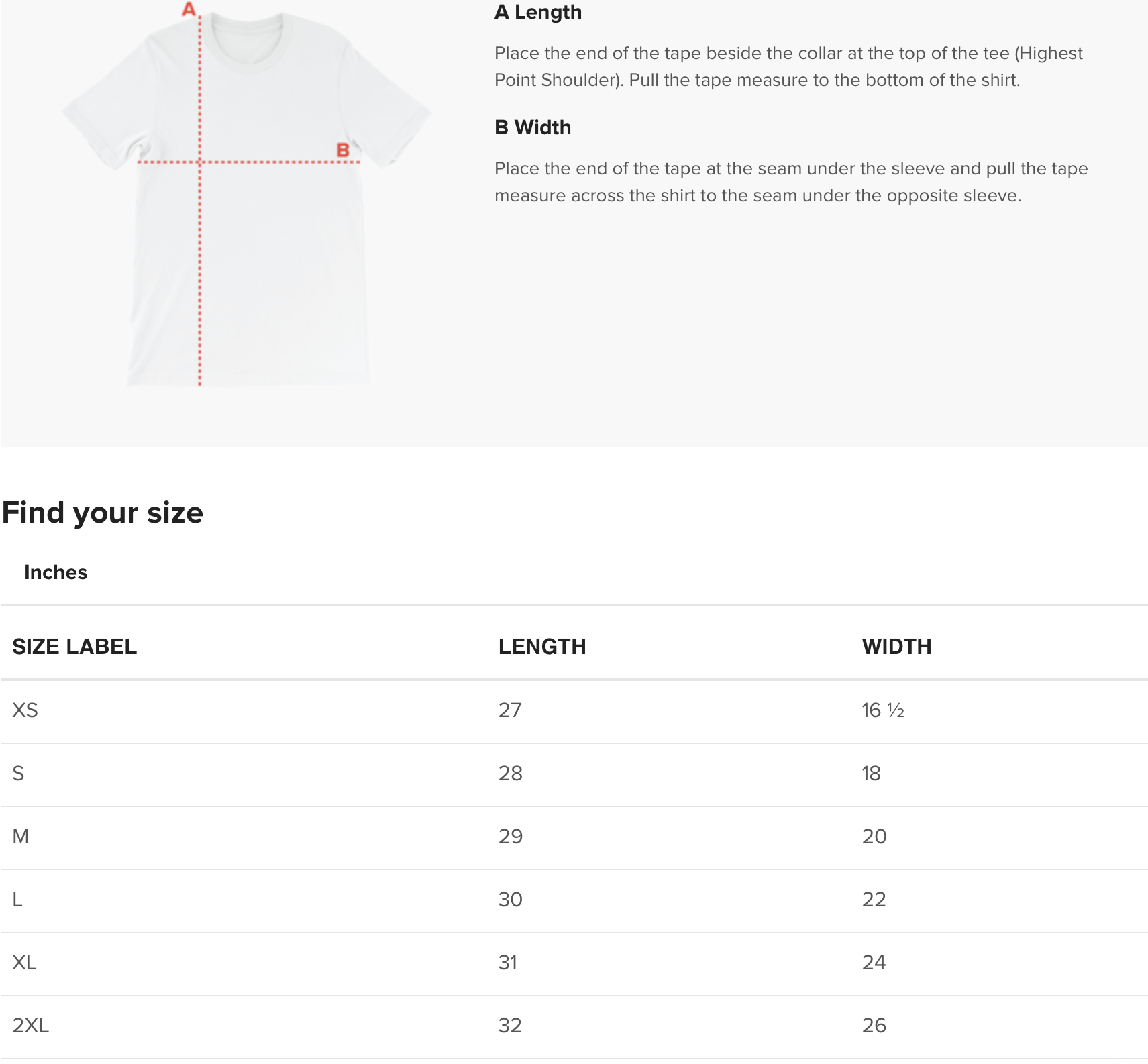
Task: Click the length measurement instructions paragraph
Action: click(788, 66)
